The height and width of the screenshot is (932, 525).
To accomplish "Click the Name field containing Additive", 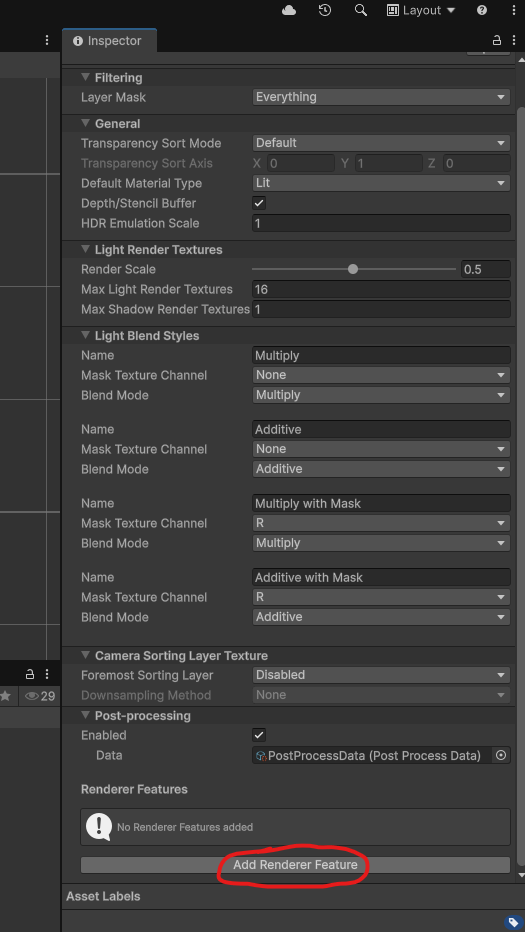I will pyautogui.click(x=381, y=429).
